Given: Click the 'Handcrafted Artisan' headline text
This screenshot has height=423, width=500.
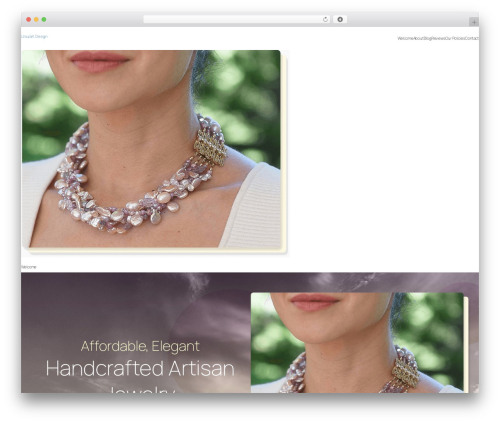Looking at the screenshot, I should coord(140,368).
